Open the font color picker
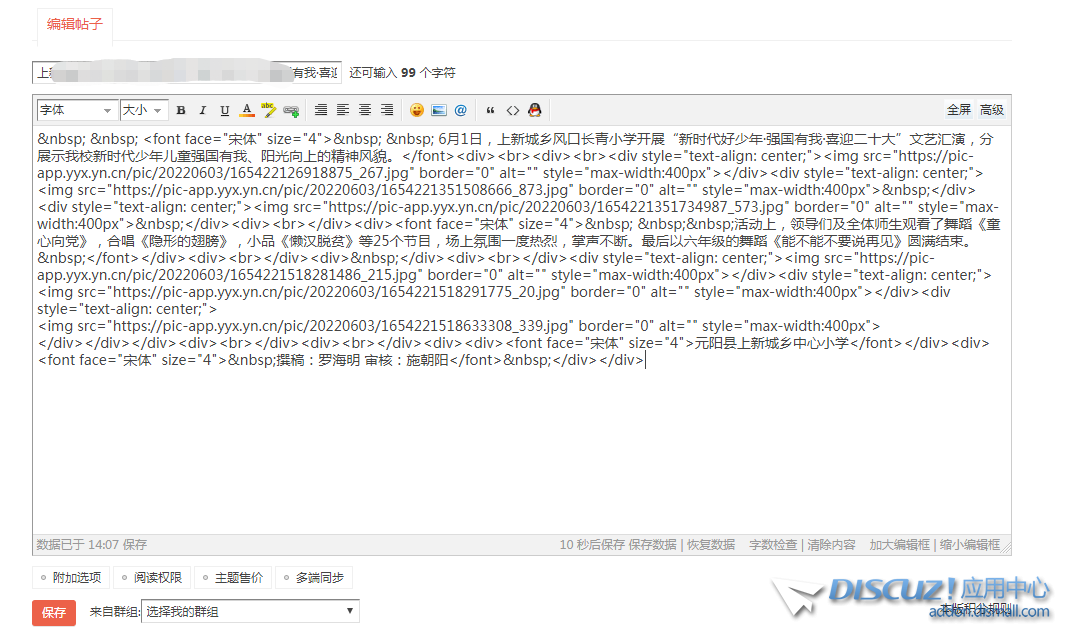This screenshot has width=1068, height=637. pyautogui.click(x=247, y=110)
